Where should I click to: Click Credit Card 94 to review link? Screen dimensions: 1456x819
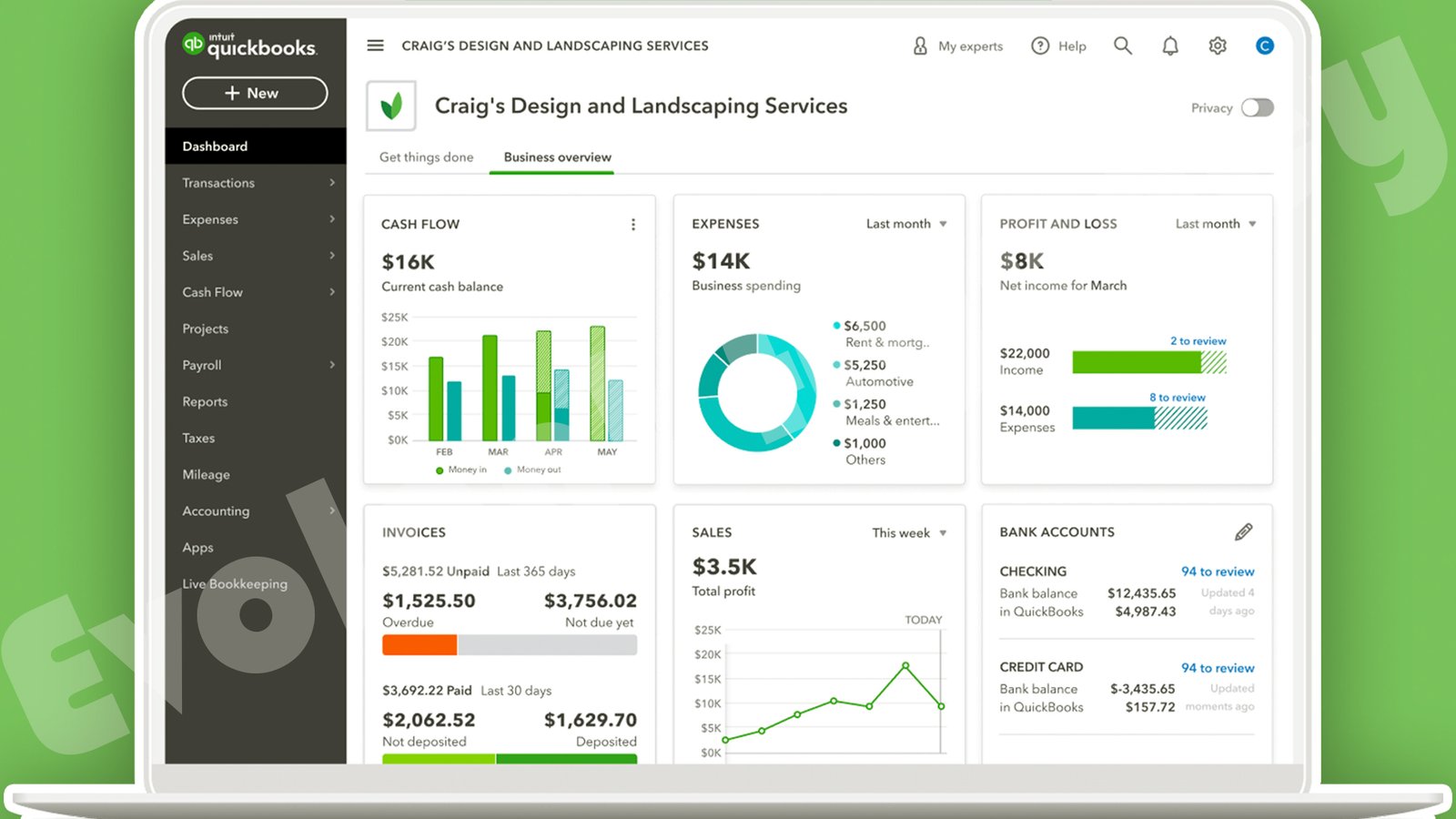pos(1218,668)
